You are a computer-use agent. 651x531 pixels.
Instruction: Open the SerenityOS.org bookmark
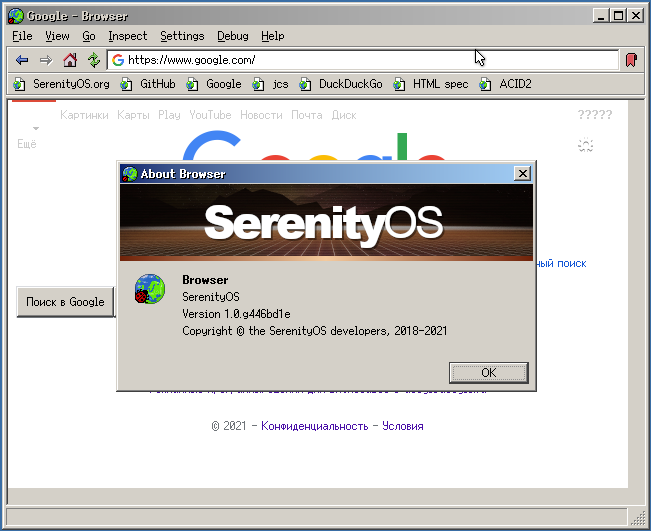(x=71, y=84)
